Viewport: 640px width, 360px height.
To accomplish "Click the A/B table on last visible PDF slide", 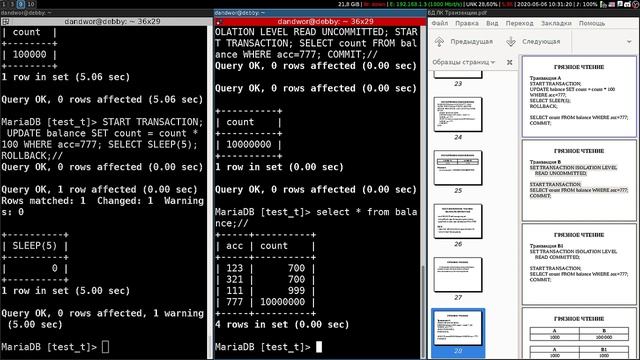I will coord(579,334).
